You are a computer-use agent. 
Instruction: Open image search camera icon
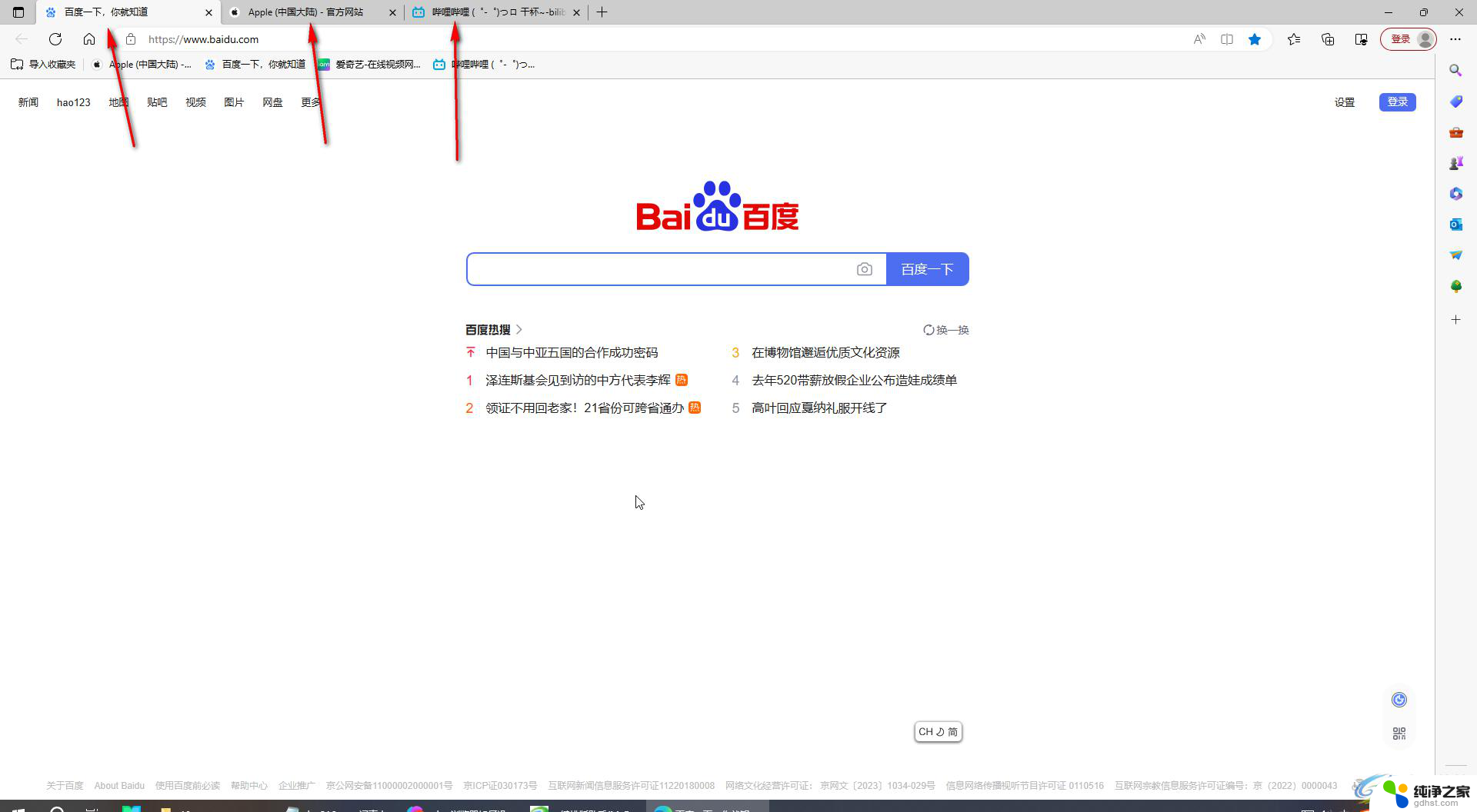865,269
